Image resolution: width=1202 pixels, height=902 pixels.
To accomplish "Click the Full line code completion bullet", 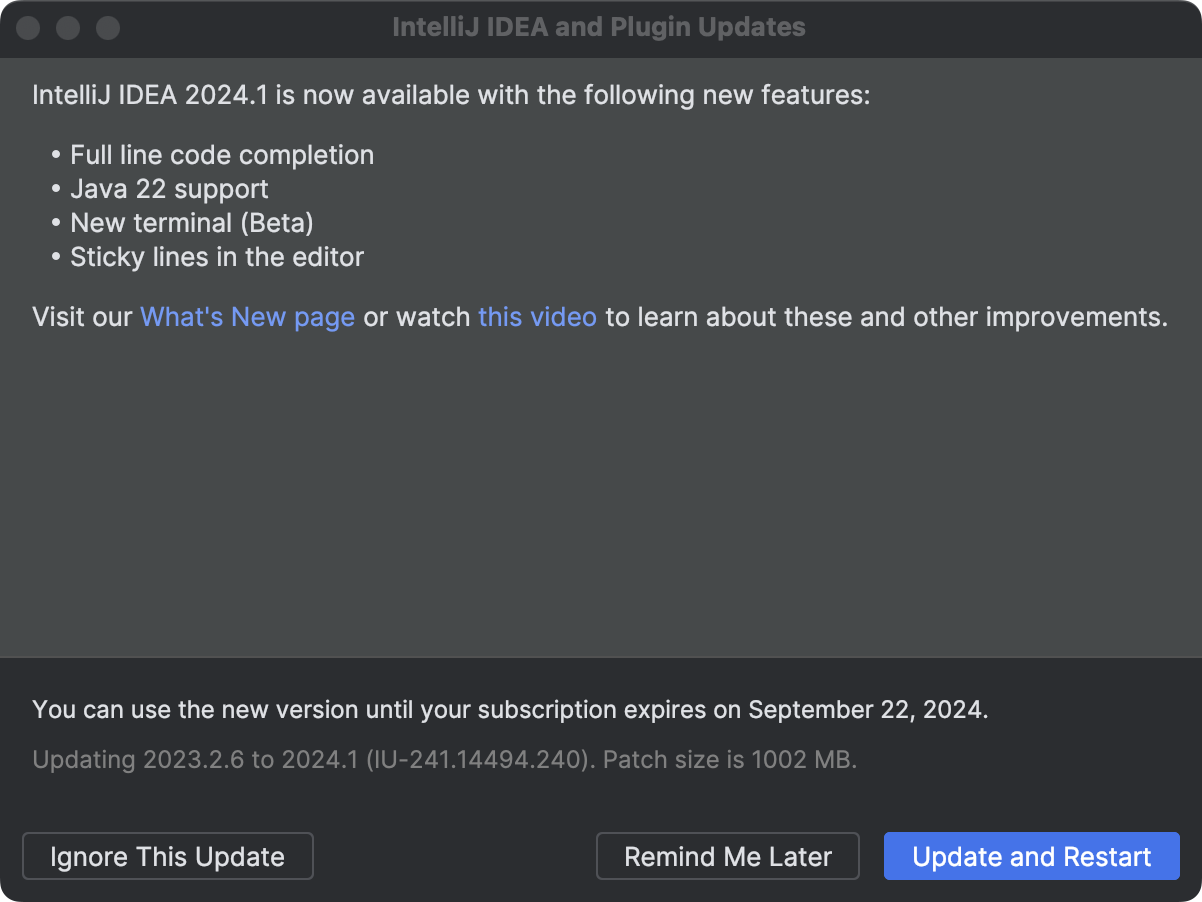I will coord(222,155).
